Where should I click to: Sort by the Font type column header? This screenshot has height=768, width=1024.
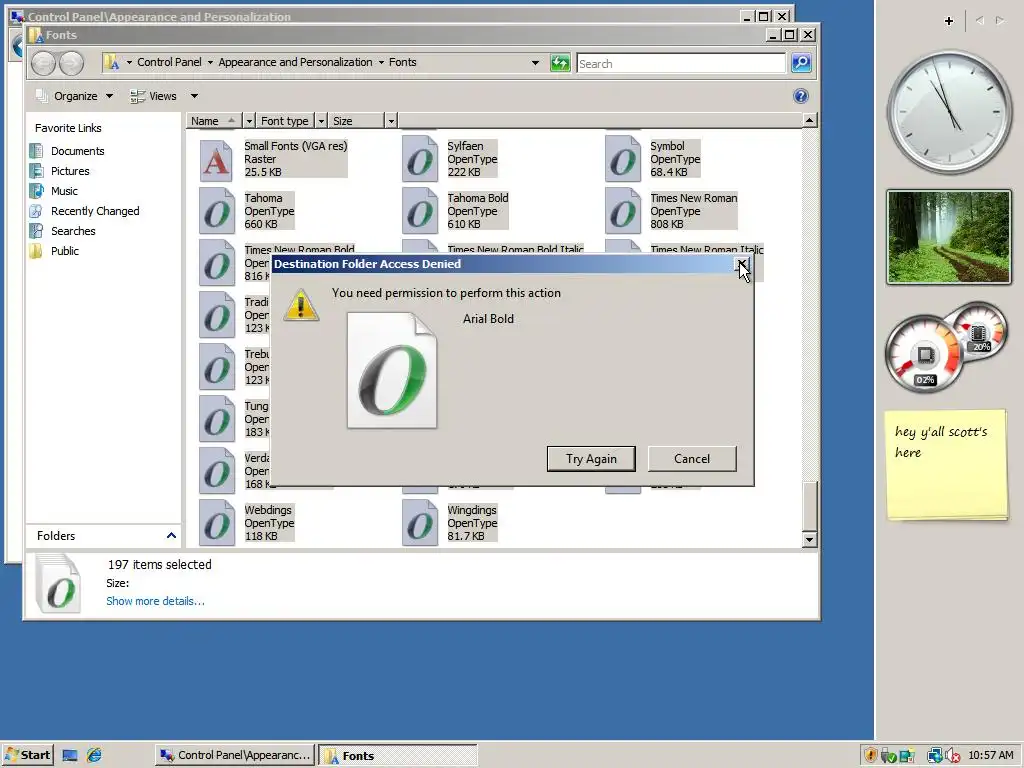(285, 121)
